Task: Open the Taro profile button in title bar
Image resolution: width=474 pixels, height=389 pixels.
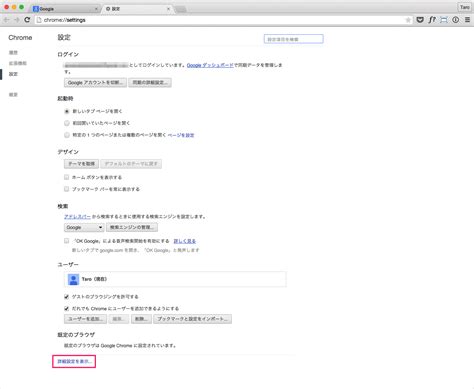Action: click(465, 7)
